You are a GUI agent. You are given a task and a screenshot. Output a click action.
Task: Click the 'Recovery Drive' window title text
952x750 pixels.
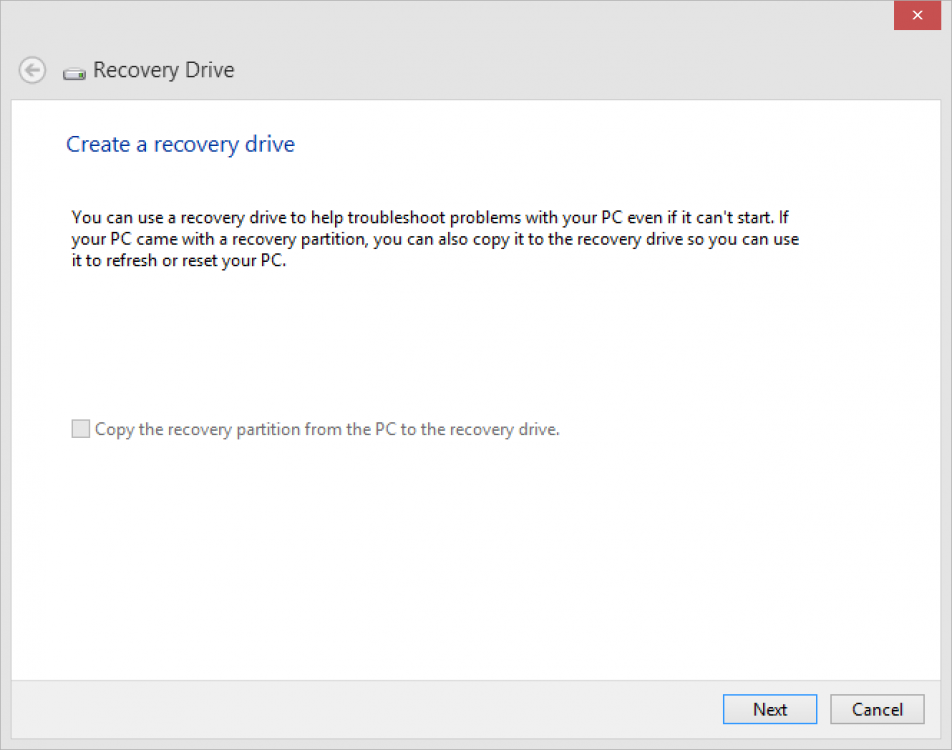[x=164, y=70]
